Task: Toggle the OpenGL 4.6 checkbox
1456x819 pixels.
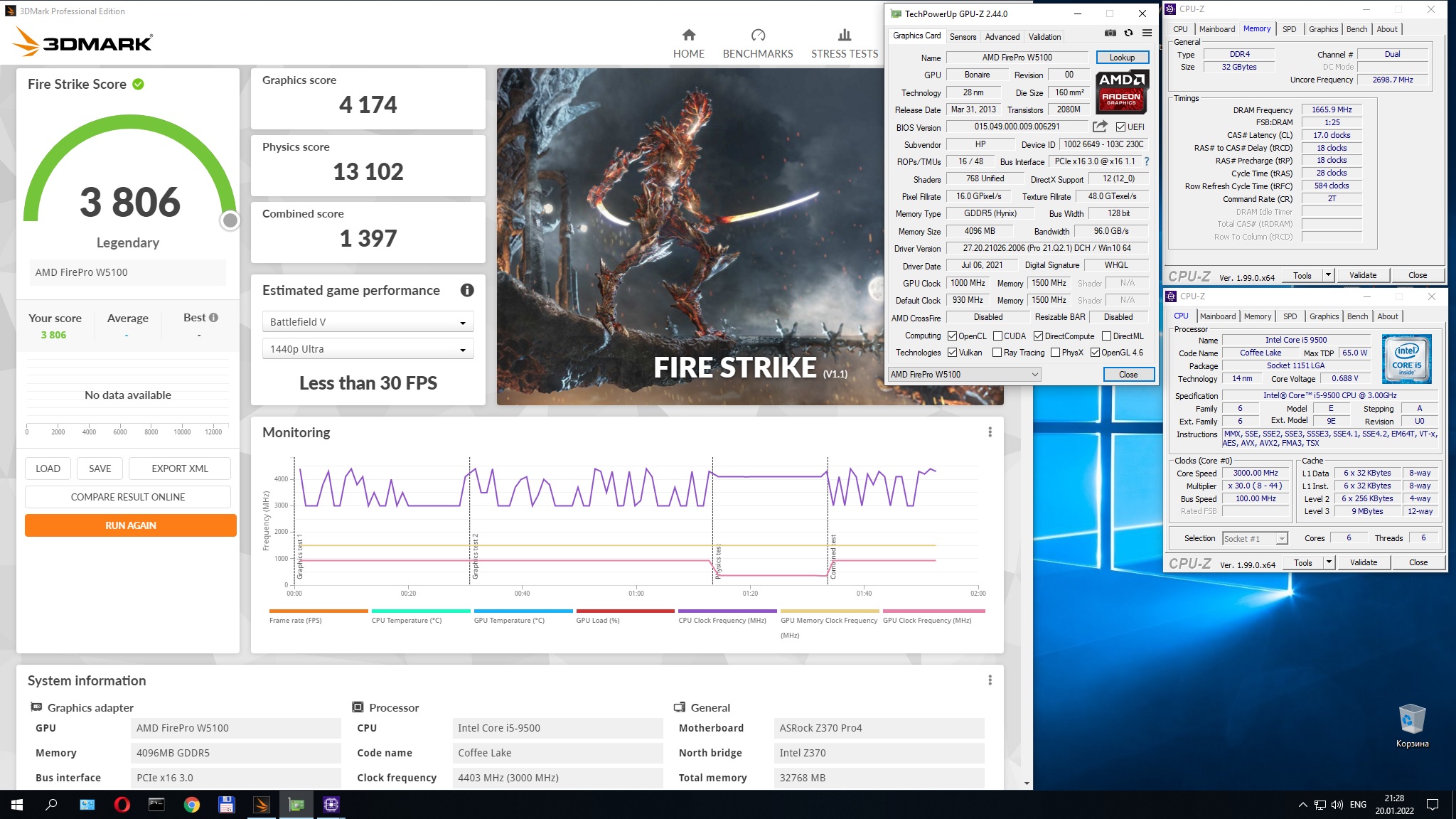Action: point(1095,353)
